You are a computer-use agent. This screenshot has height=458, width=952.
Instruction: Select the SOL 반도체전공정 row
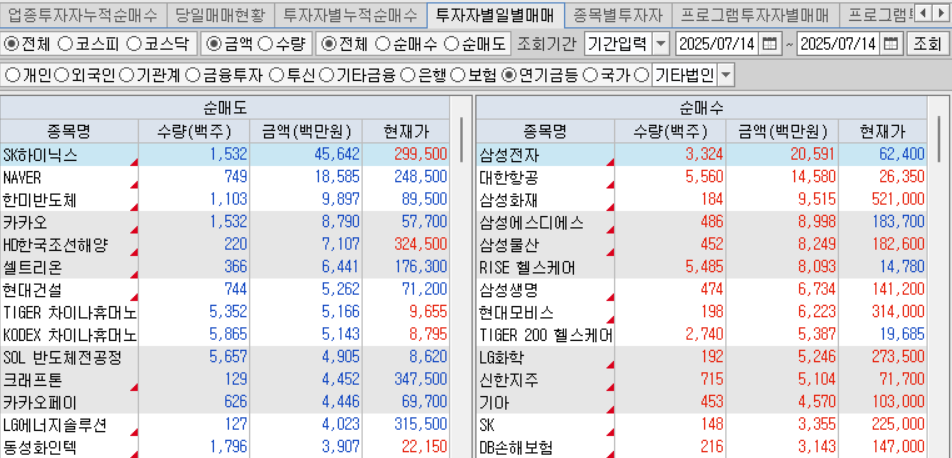click(225, 357)
